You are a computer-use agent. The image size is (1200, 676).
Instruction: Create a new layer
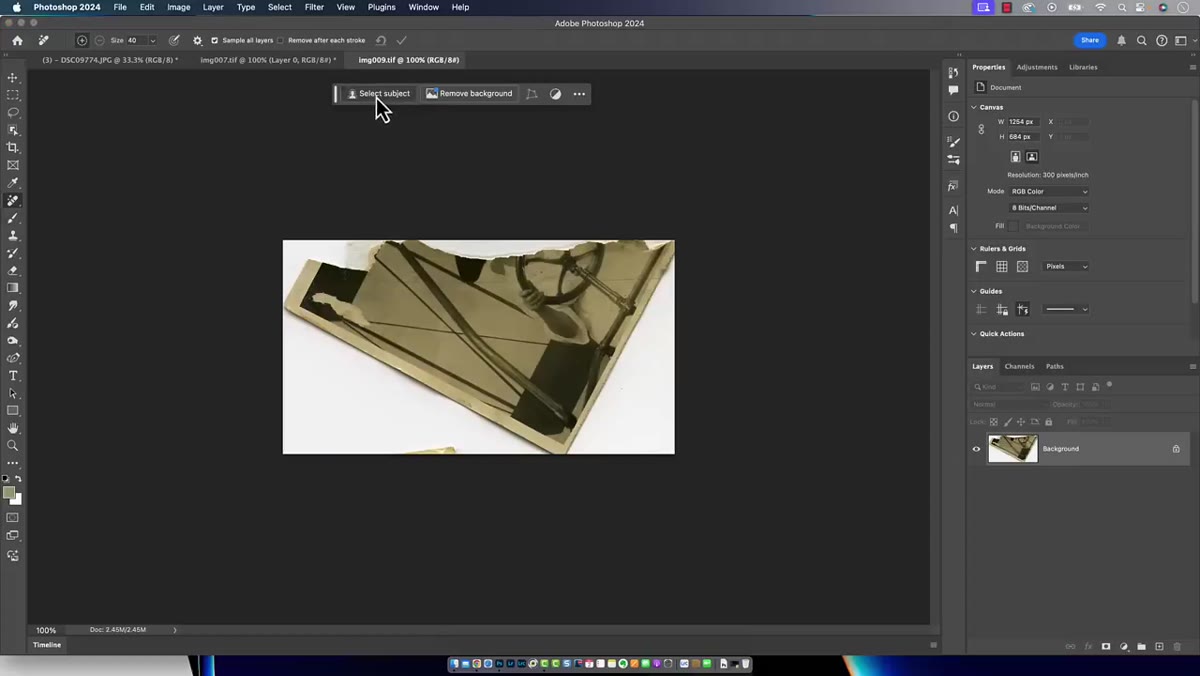pyautogui.click(x=1159, y=647)
